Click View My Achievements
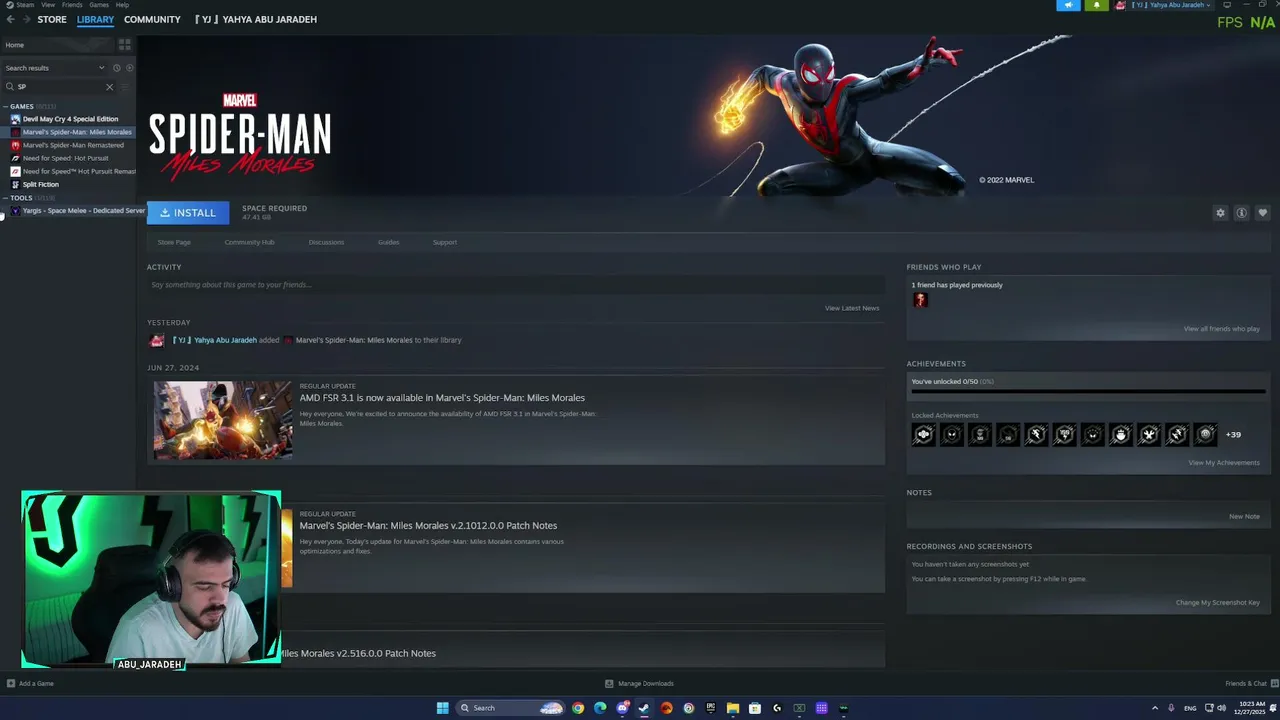Image resolution: width=1280 pixels, height=720 pixels. click(x=1224, y=463)
